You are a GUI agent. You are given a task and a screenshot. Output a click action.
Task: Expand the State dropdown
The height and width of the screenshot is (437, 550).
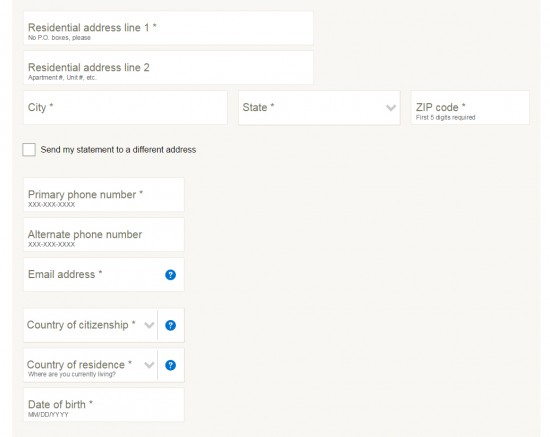(x=319, y=108)
